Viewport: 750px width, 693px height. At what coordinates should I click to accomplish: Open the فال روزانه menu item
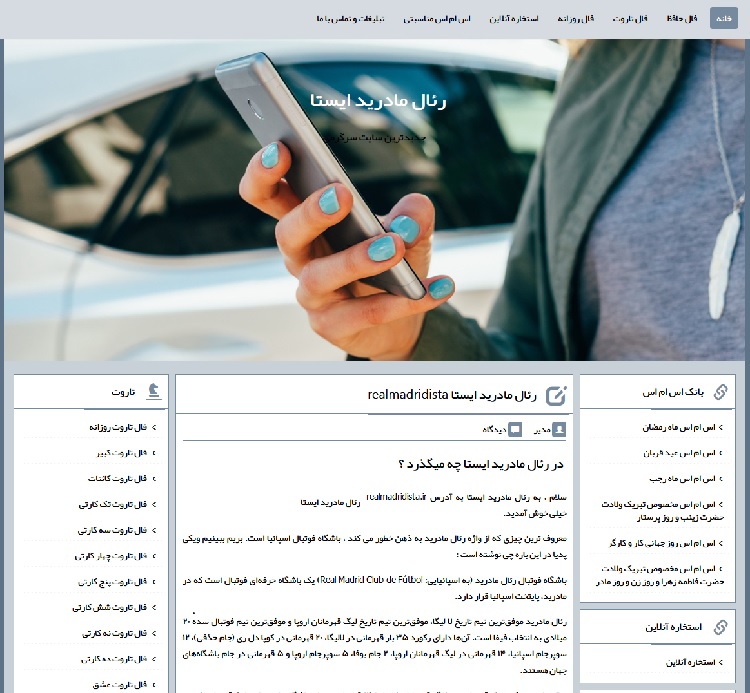coord(575,18)
